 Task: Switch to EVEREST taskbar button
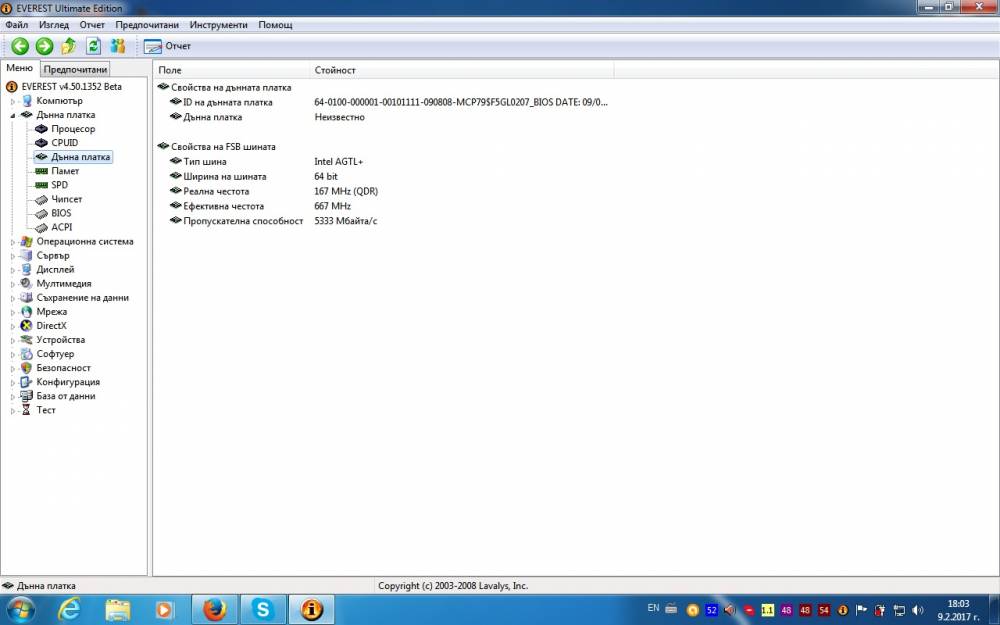312,610
